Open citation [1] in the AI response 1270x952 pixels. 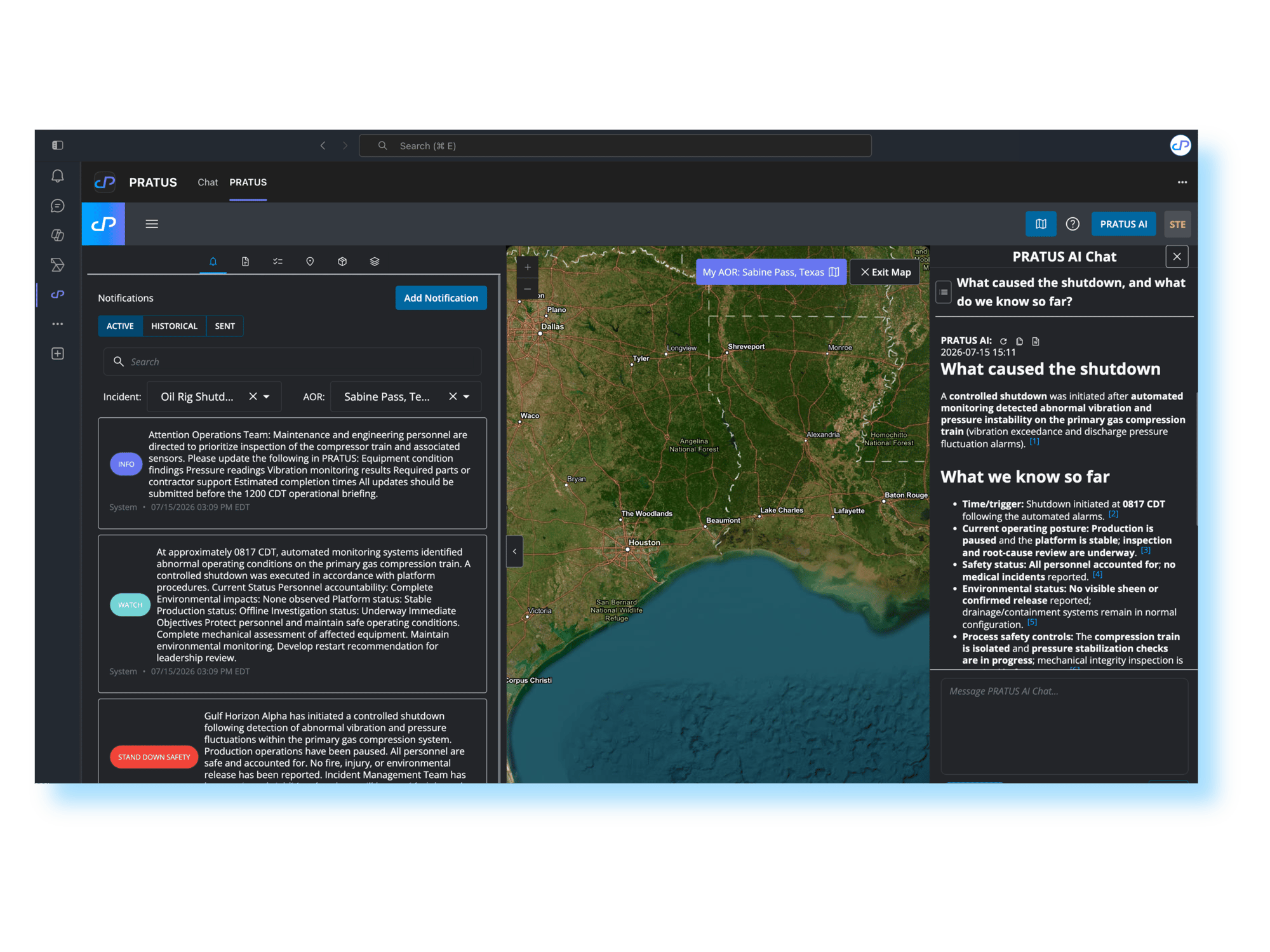click(x=1034, y=441)
